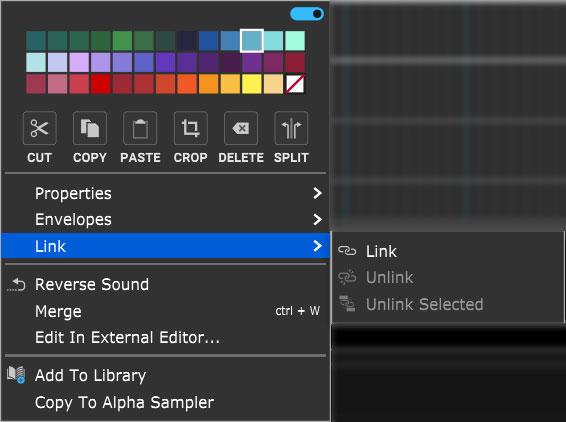Click the Reverse Sound arrow icon
This screenshot has height=422, width=566.
[17, 284]
